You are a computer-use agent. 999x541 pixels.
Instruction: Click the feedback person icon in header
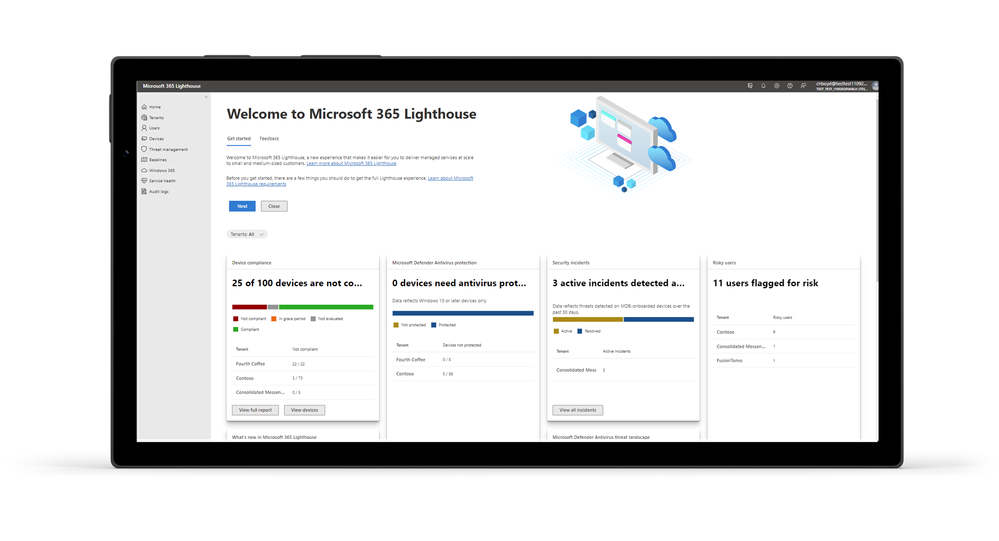click(803, 85)
